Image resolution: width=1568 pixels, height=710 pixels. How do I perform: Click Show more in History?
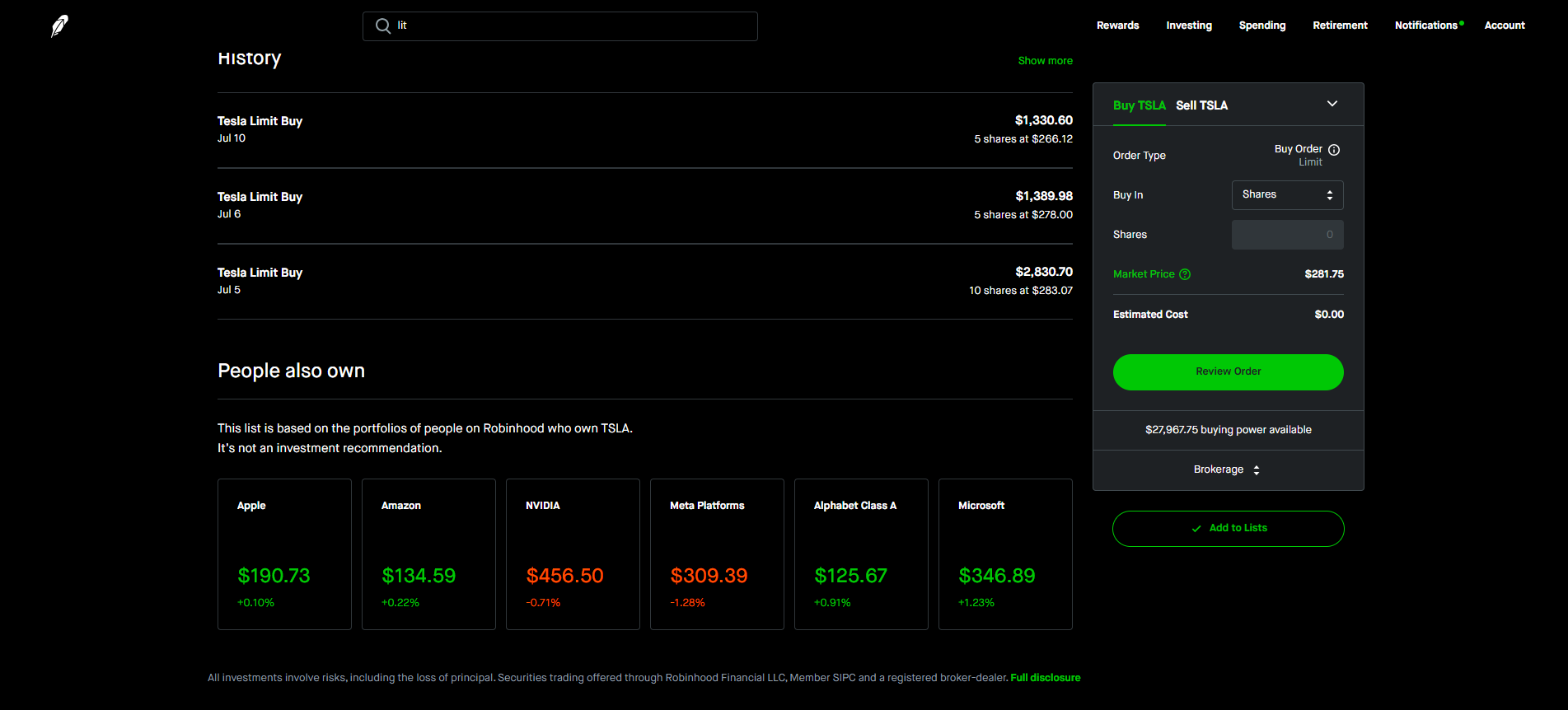click(x=1045, y=61)
